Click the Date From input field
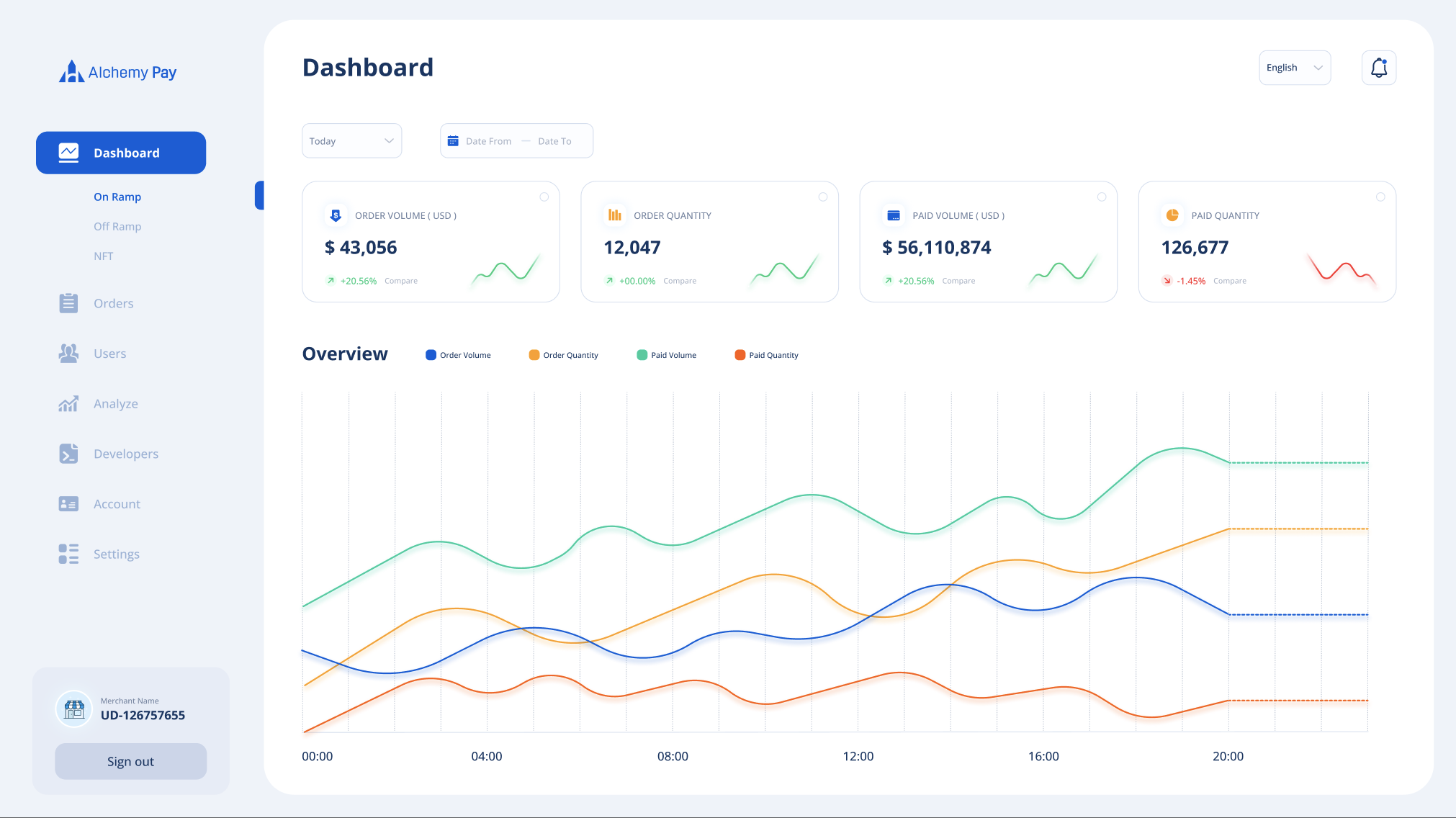 click(x=488, y=141)
